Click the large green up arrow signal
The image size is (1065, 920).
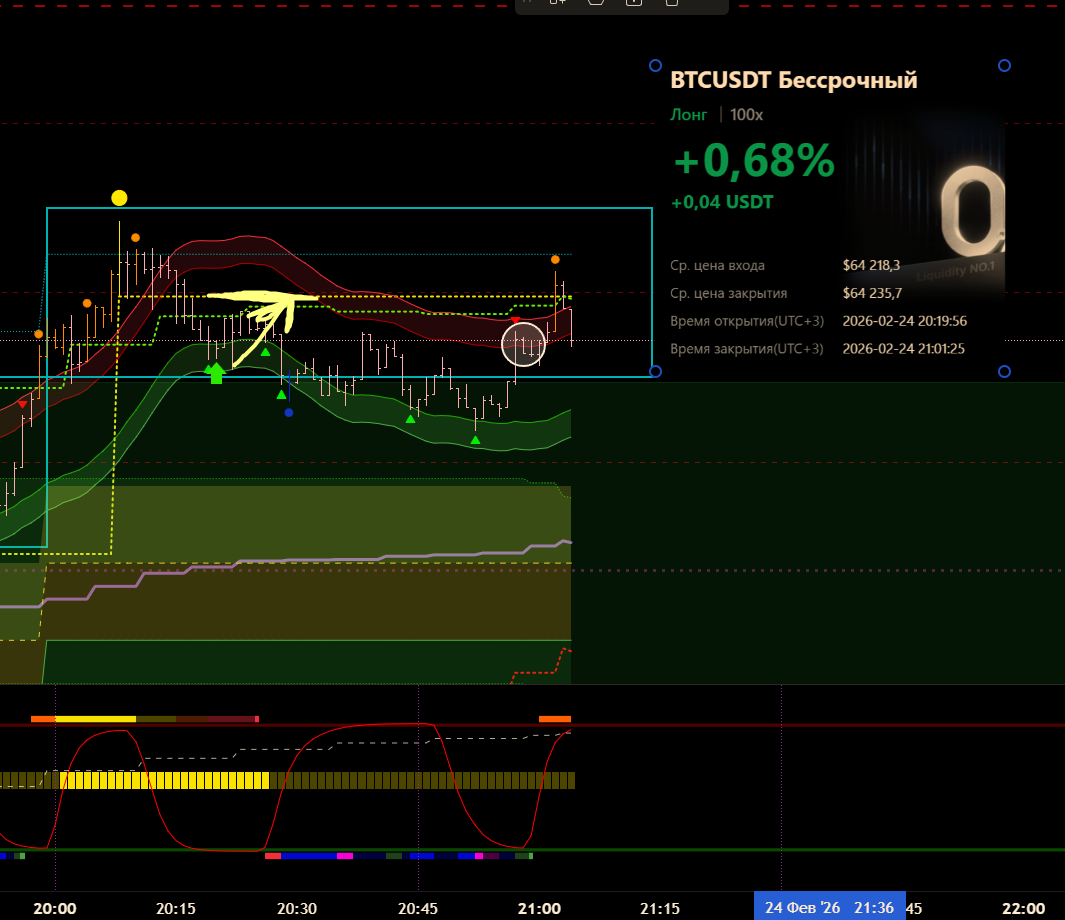coord(216,373)
